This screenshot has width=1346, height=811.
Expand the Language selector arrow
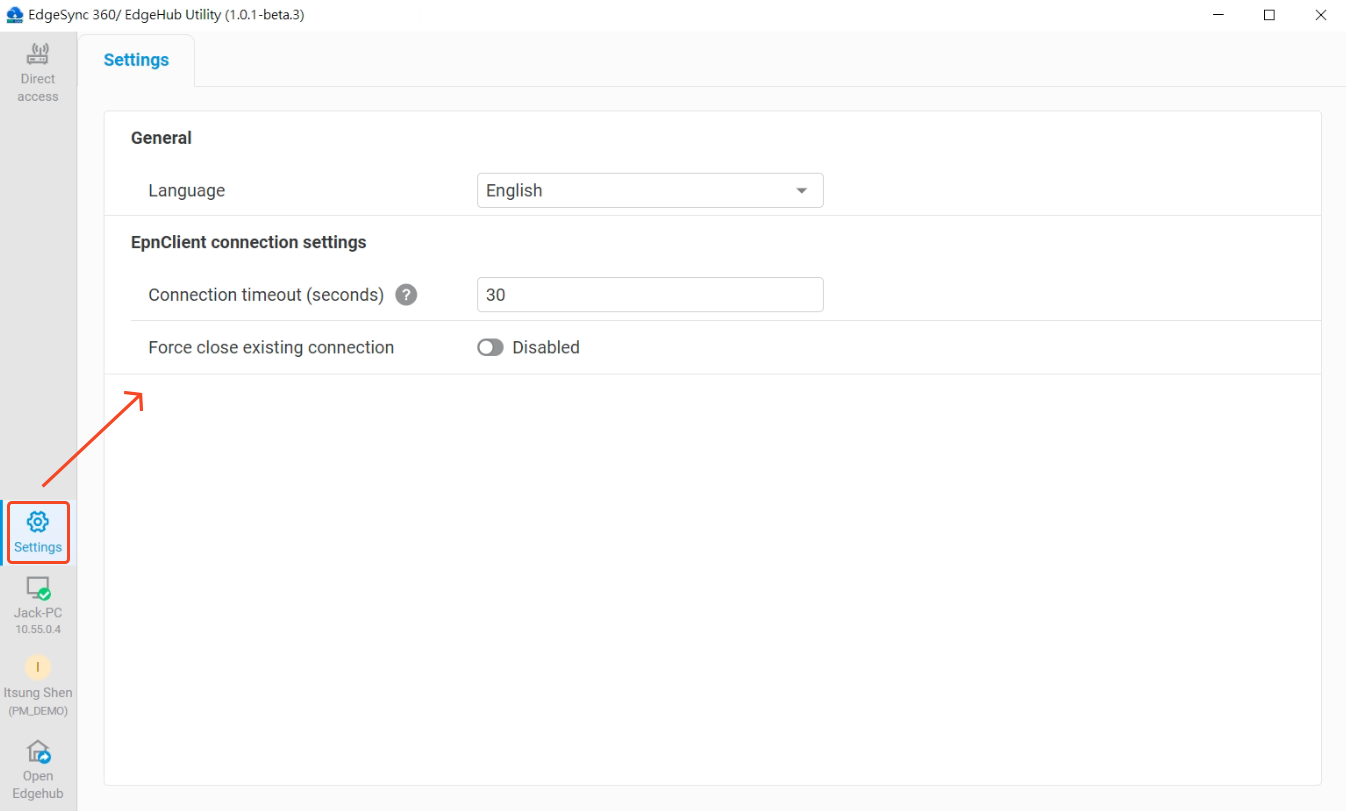coord(801,190)
